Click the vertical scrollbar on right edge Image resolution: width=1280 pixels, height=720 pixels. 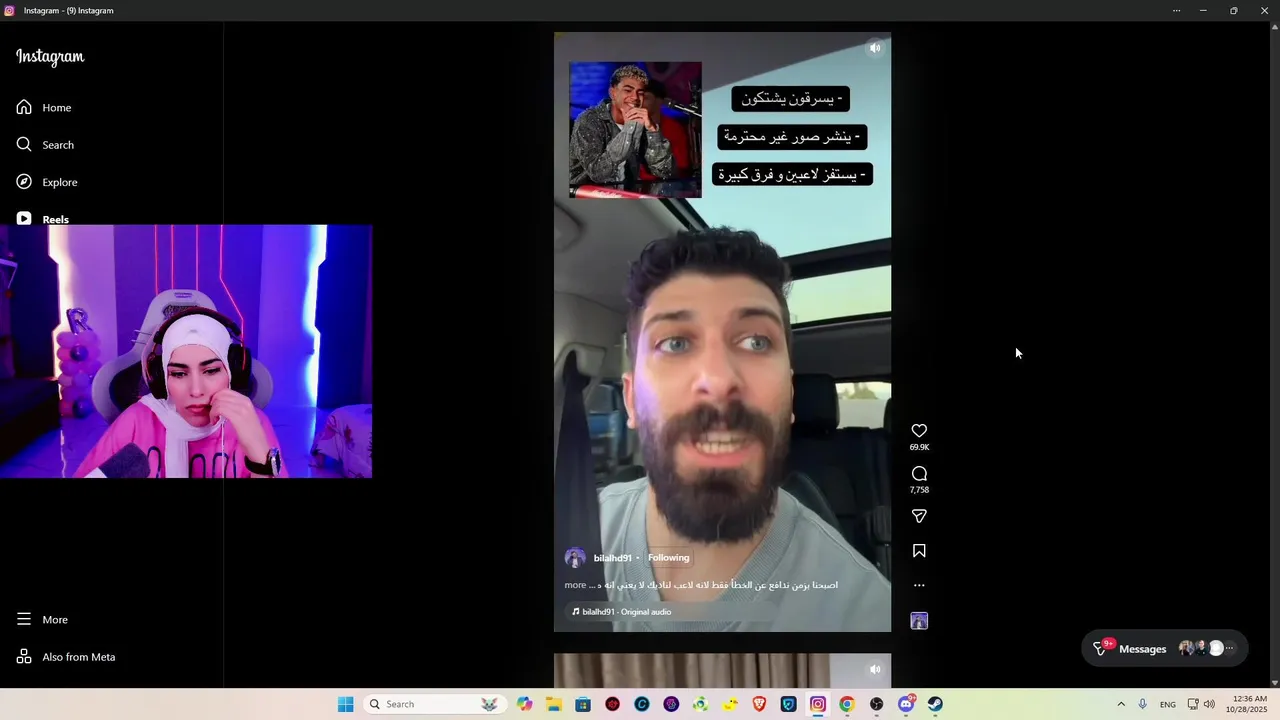[x=1274, y=354]
